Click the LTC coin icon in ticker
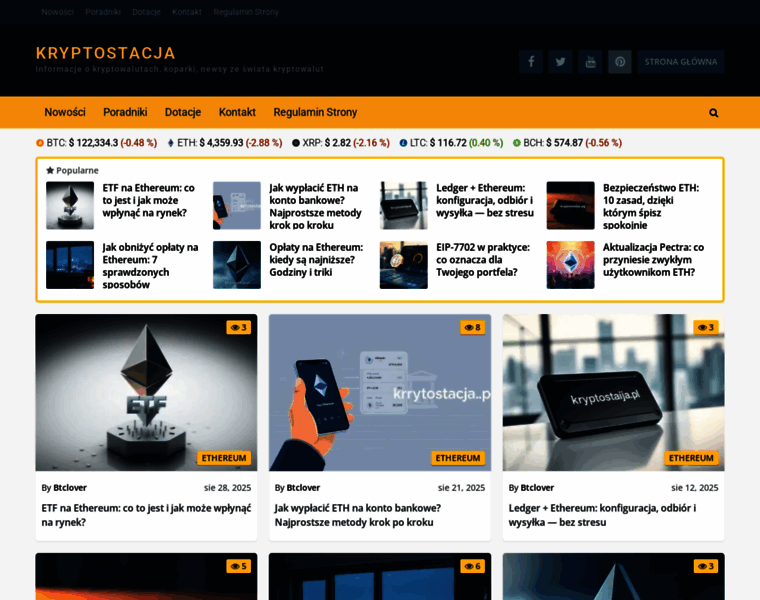Viewport: 760px width, 600px height. click(x=403, y=143)
